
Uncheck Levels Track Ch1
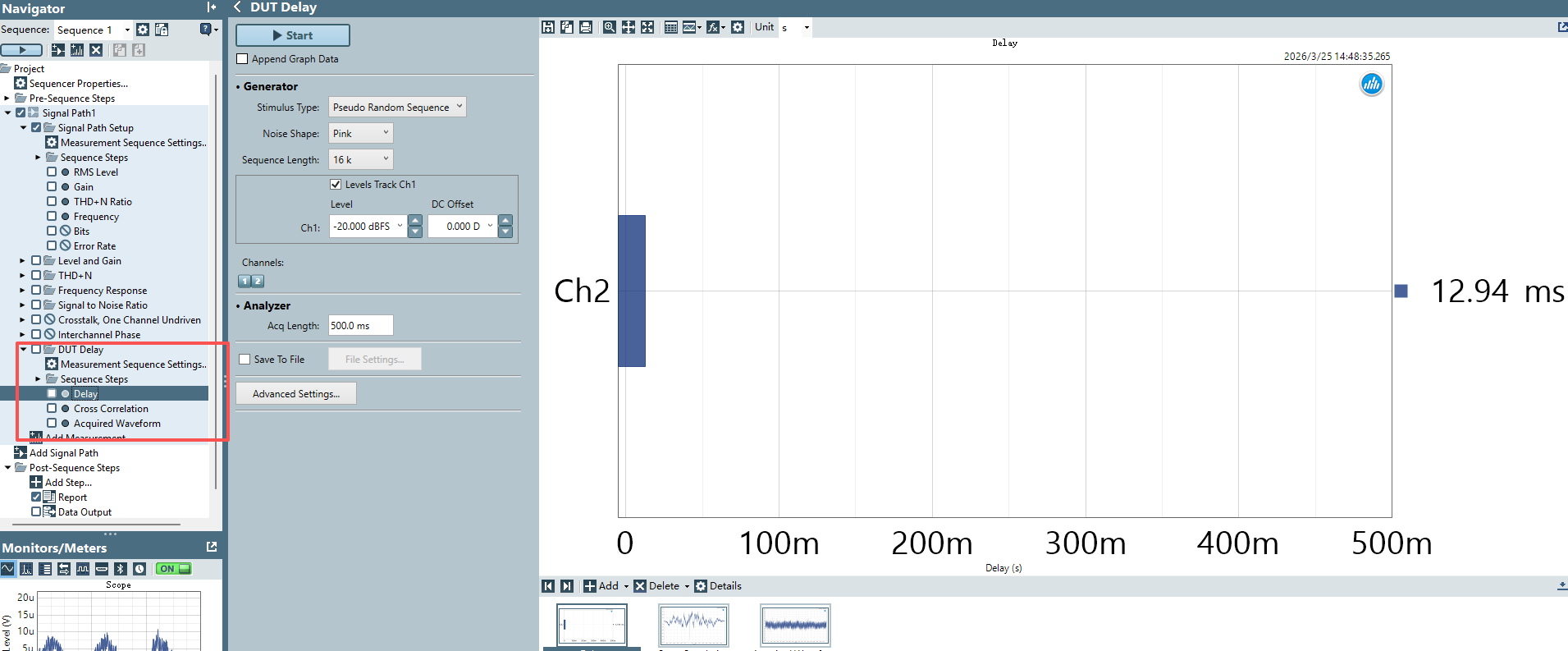(x=336, y=185)
